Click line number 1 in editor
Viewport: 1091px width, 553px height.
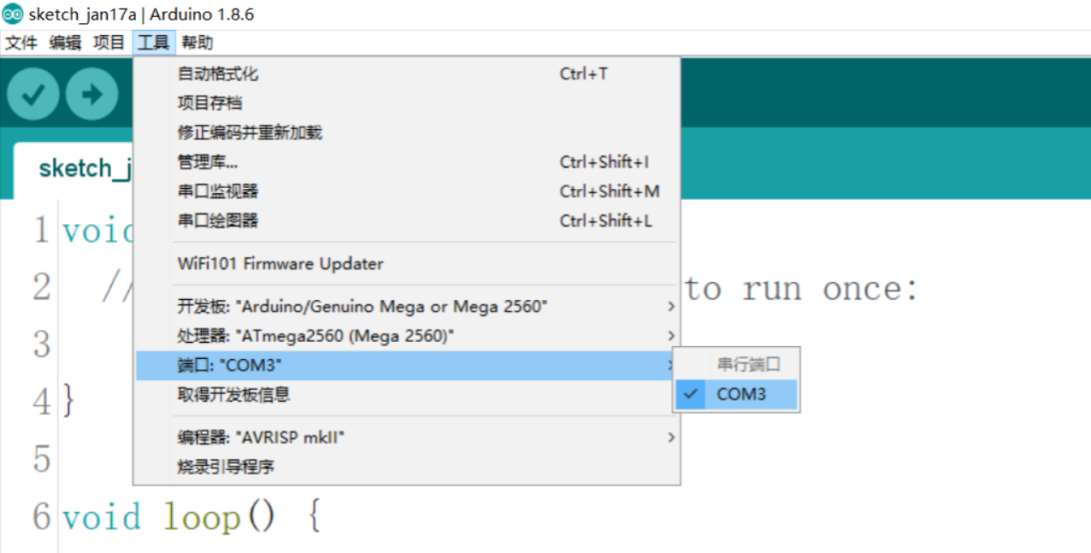(42, 230)
